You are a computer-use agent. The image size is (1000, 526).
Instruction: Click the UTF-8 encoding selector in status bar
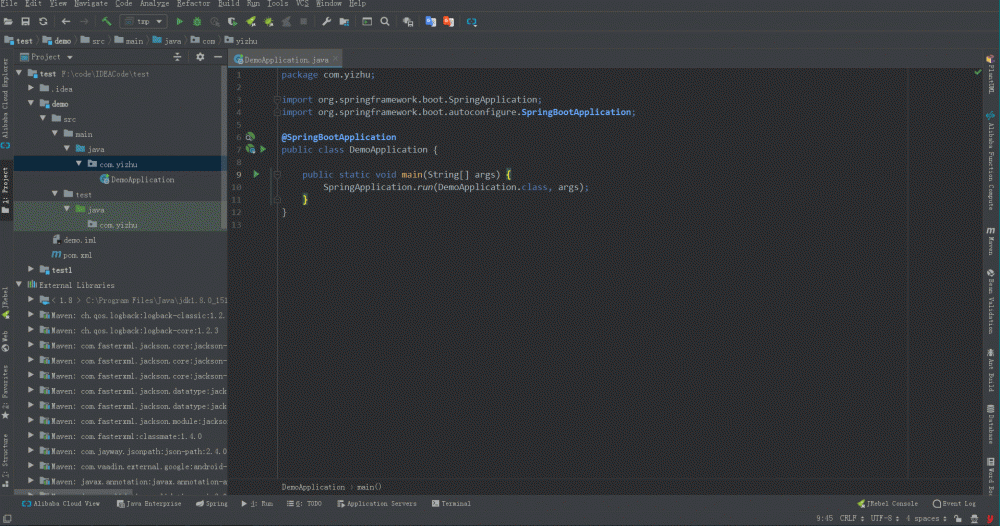[x=882, y=518]
